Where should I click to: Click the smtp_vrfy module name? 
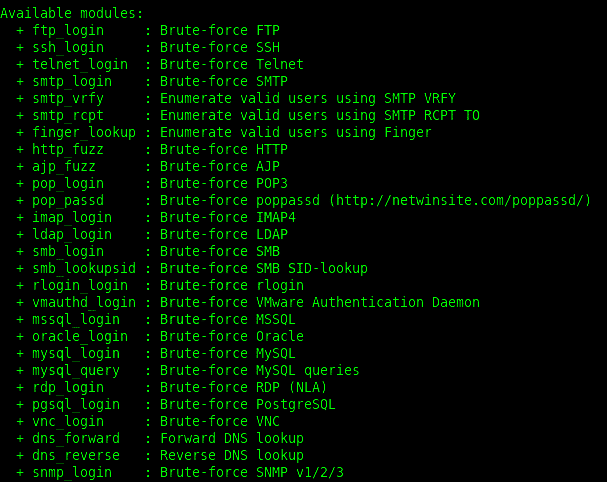tap(68, 98)
